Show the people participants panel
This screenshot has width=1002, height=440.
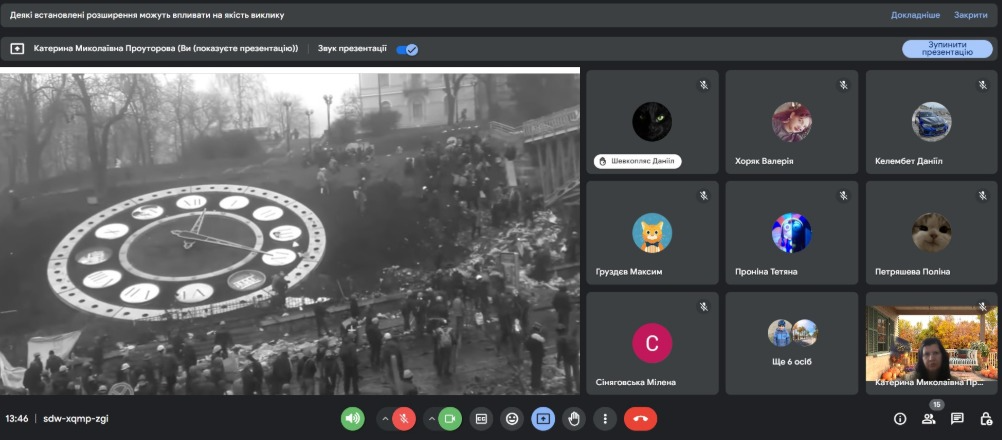[929, 419]
